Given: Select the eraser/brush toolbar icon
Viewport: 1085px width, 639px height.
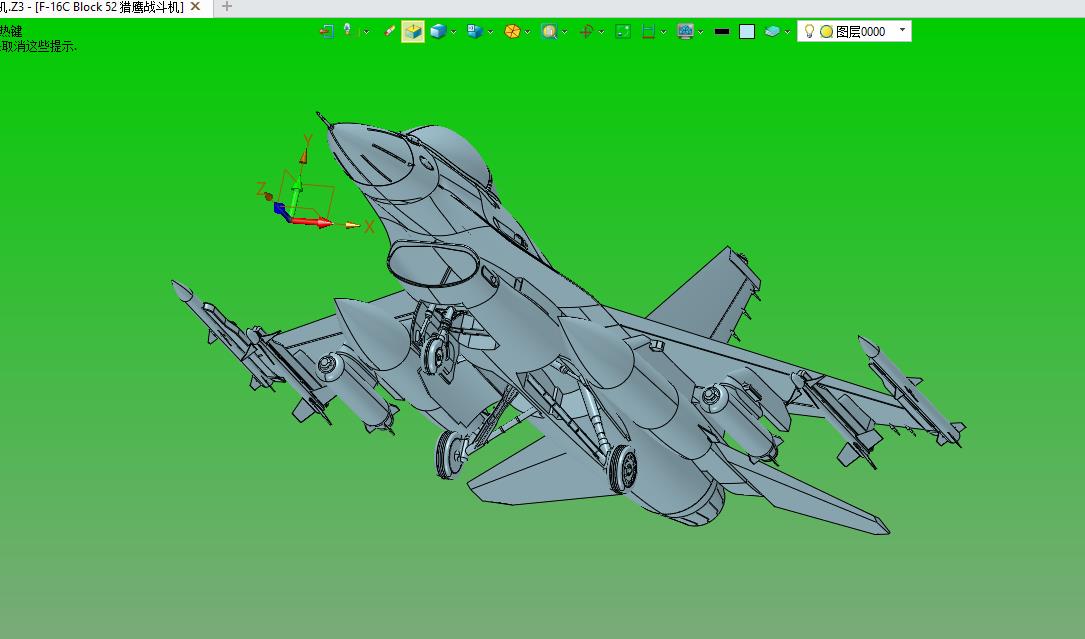Looking at the screenshot, I should click(390, 31).
